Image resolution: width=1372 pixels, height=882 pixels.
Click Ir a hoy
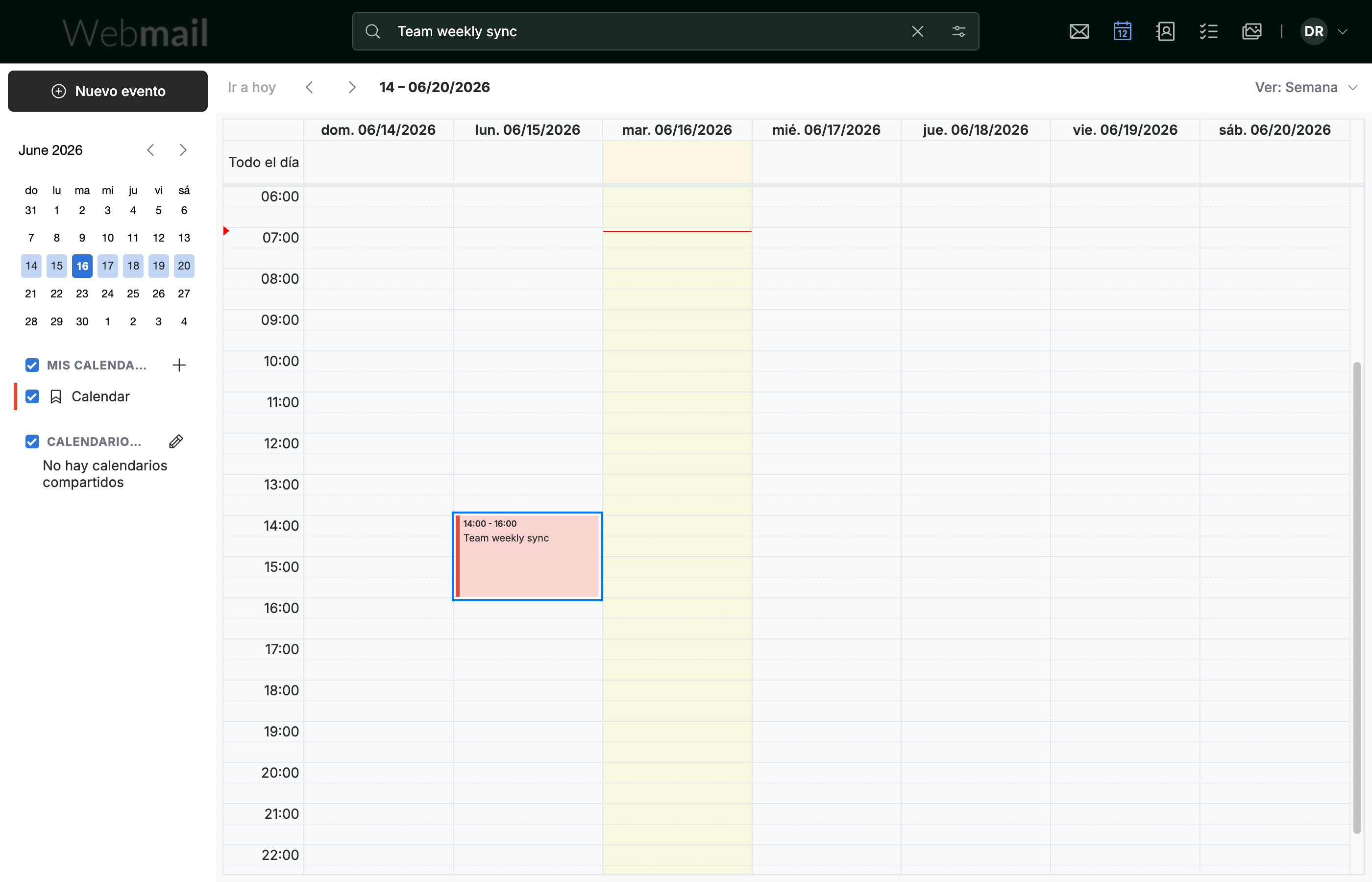tap(252, 87)
